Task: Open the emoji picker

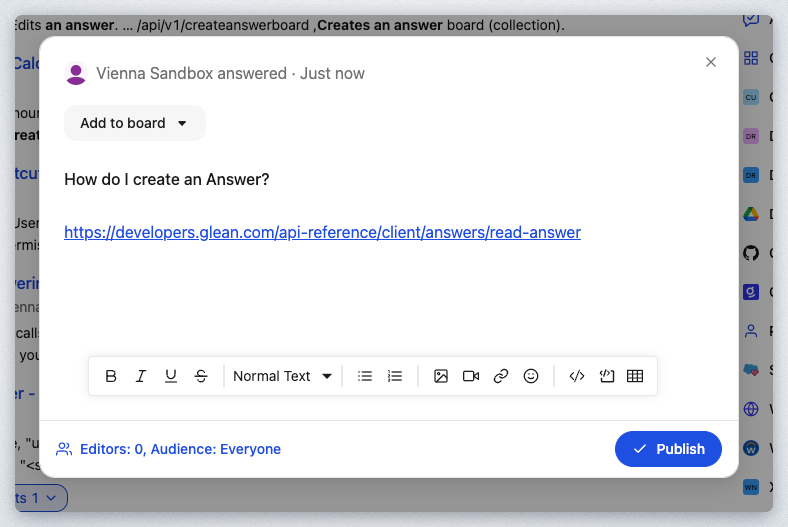Action: [x=531, y=376]
